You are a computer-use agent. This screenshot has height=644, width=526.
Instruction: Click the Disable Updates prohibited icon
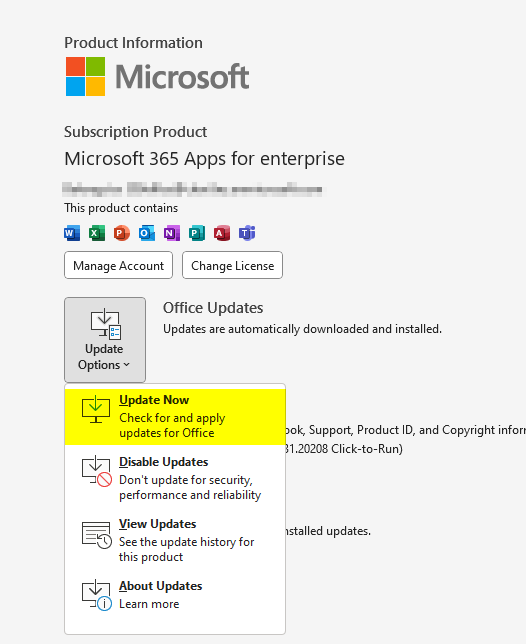tap(96, 472)
